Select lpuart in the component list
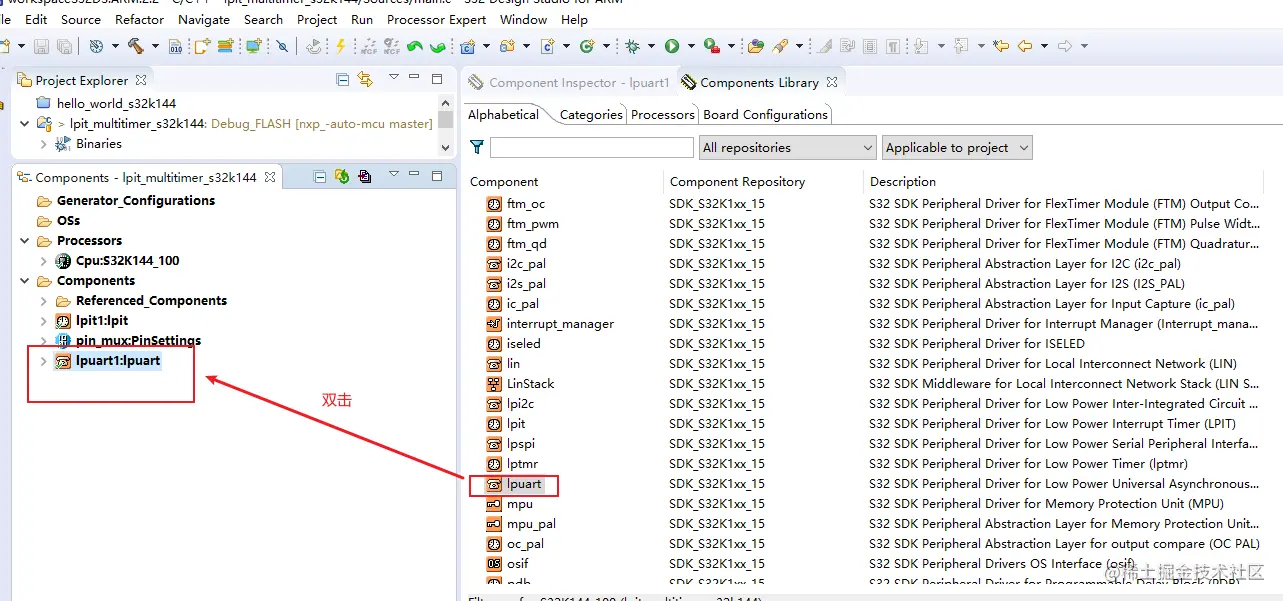The image size is (1283, 601). [x=524, y=484]
